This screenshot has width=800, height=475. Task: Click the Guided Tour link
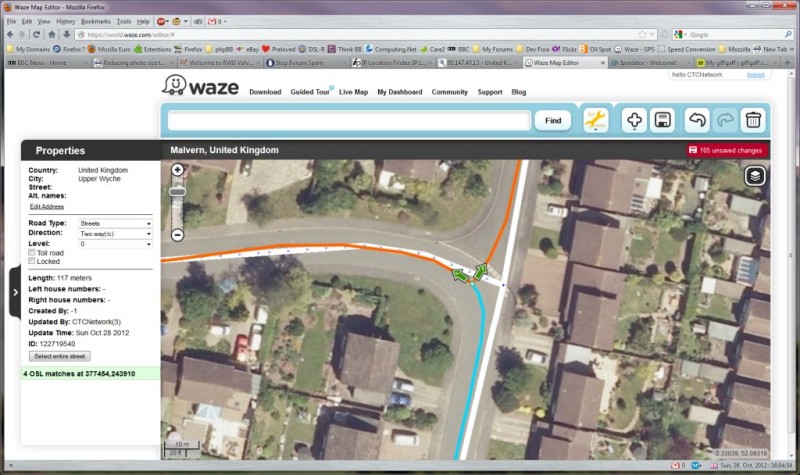click(x=310, y=92)
